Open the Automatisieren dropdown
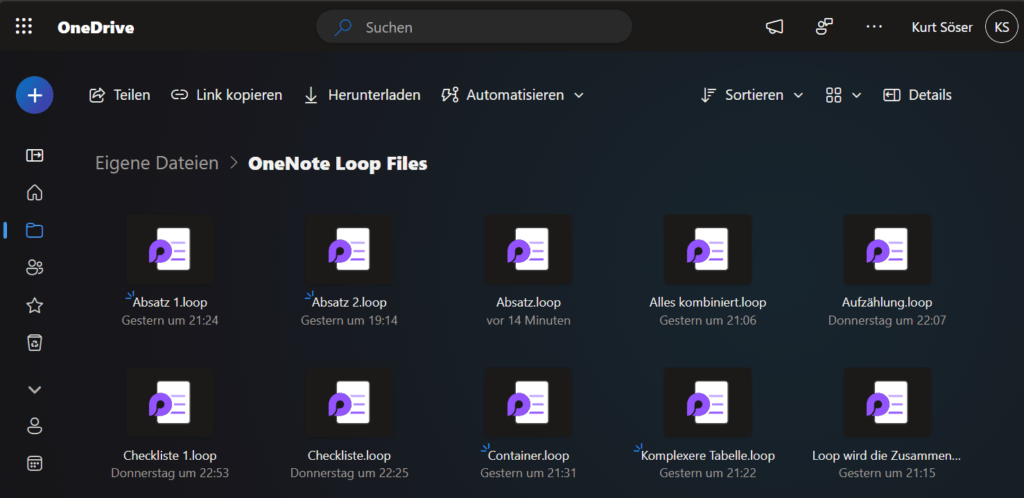 513,95
